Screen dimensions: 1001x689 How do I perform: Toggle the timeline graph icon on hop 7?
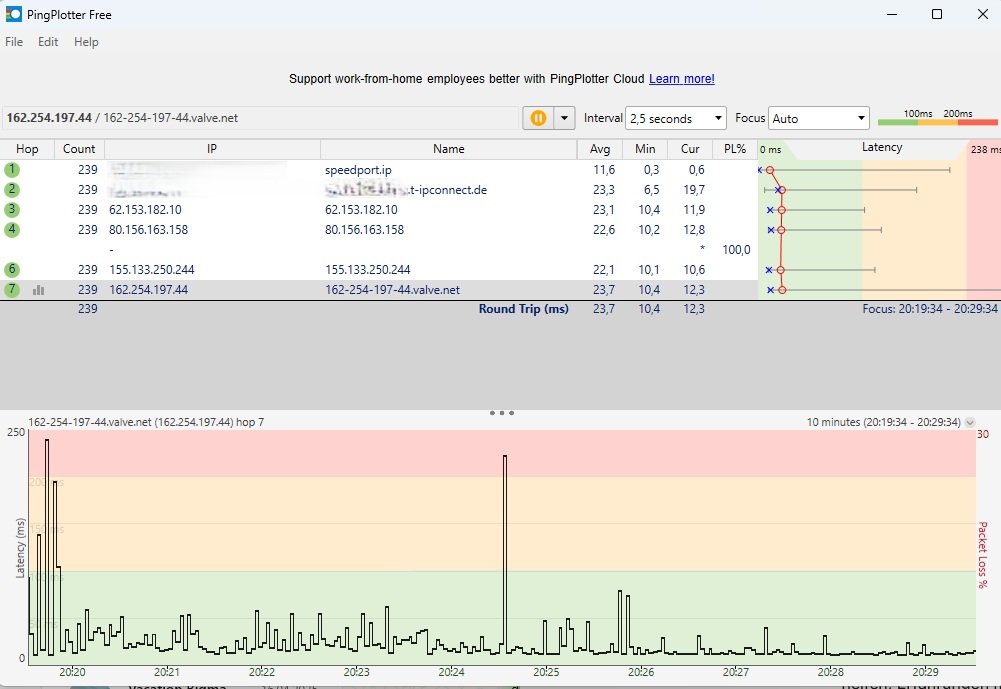coord(38,290)
